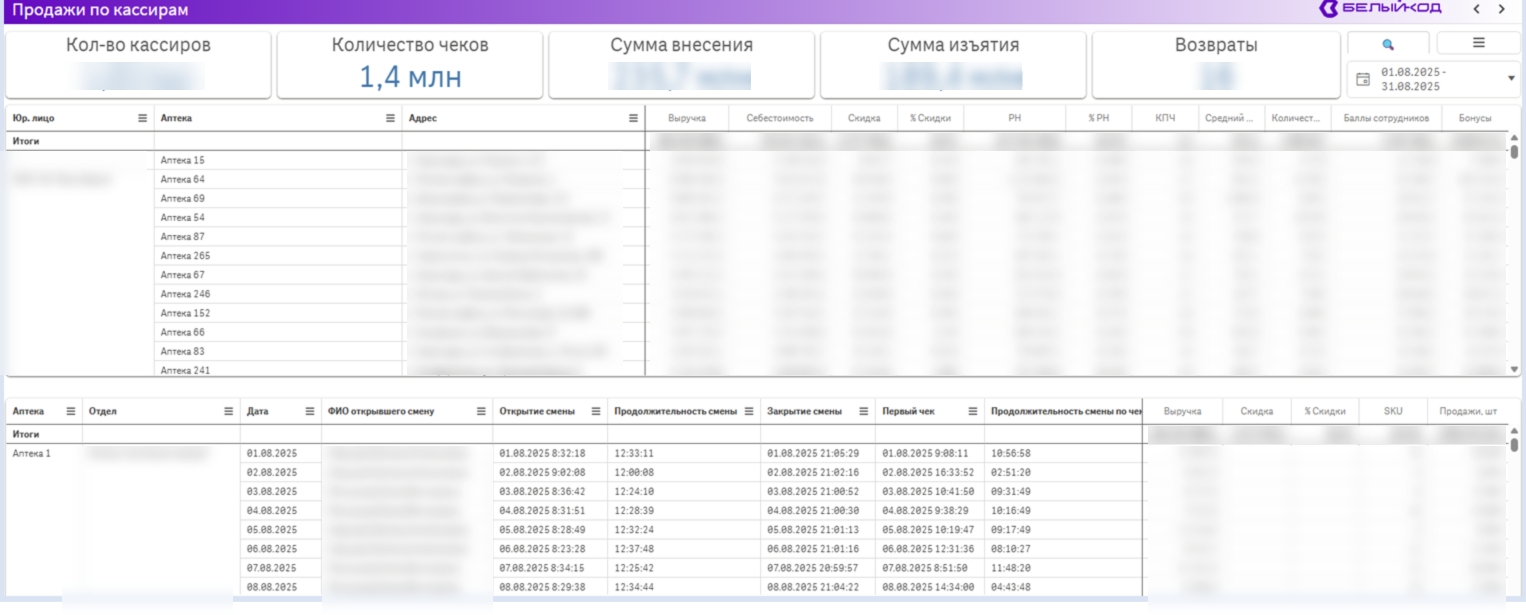Open the search magnifier button
This screenshot has height=615, width=1526.
(x=1388, y=44)
